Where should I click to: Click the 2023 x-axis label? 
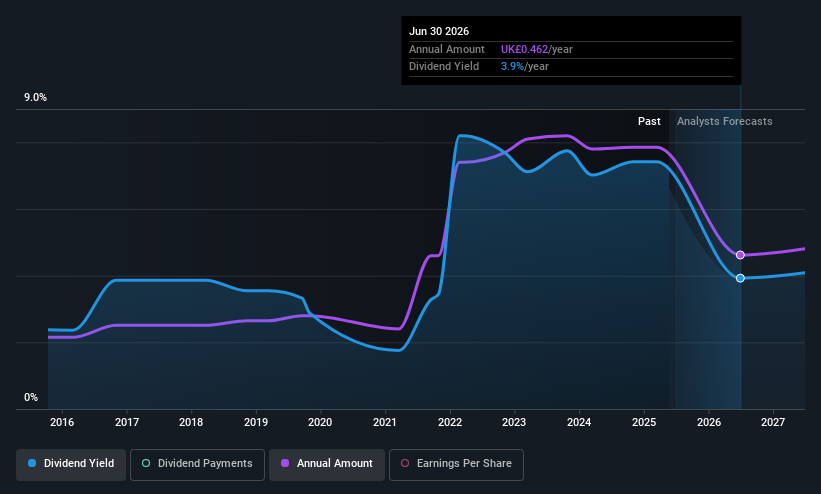514,422
